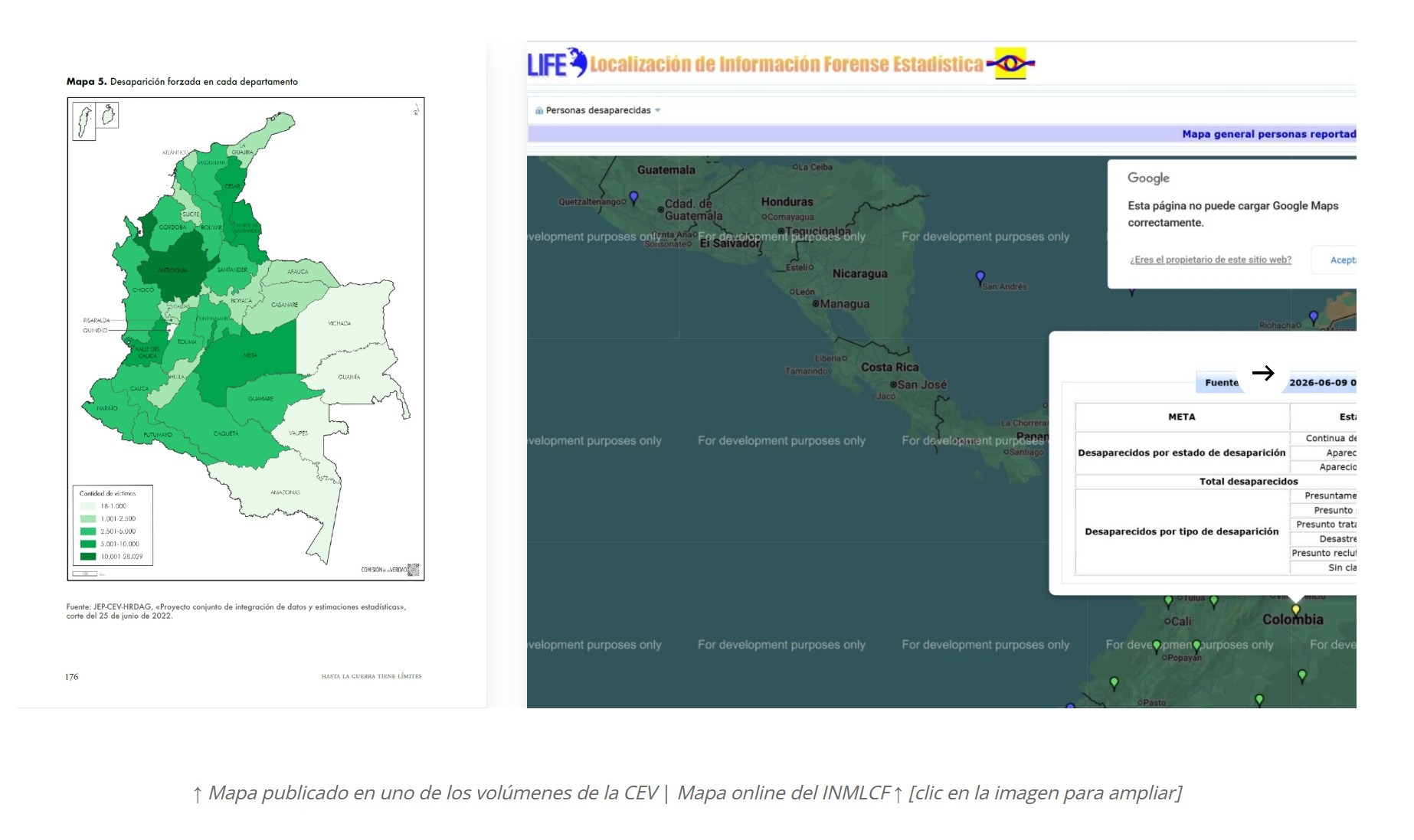Click the north compass on the CEV map

[416, 109]
